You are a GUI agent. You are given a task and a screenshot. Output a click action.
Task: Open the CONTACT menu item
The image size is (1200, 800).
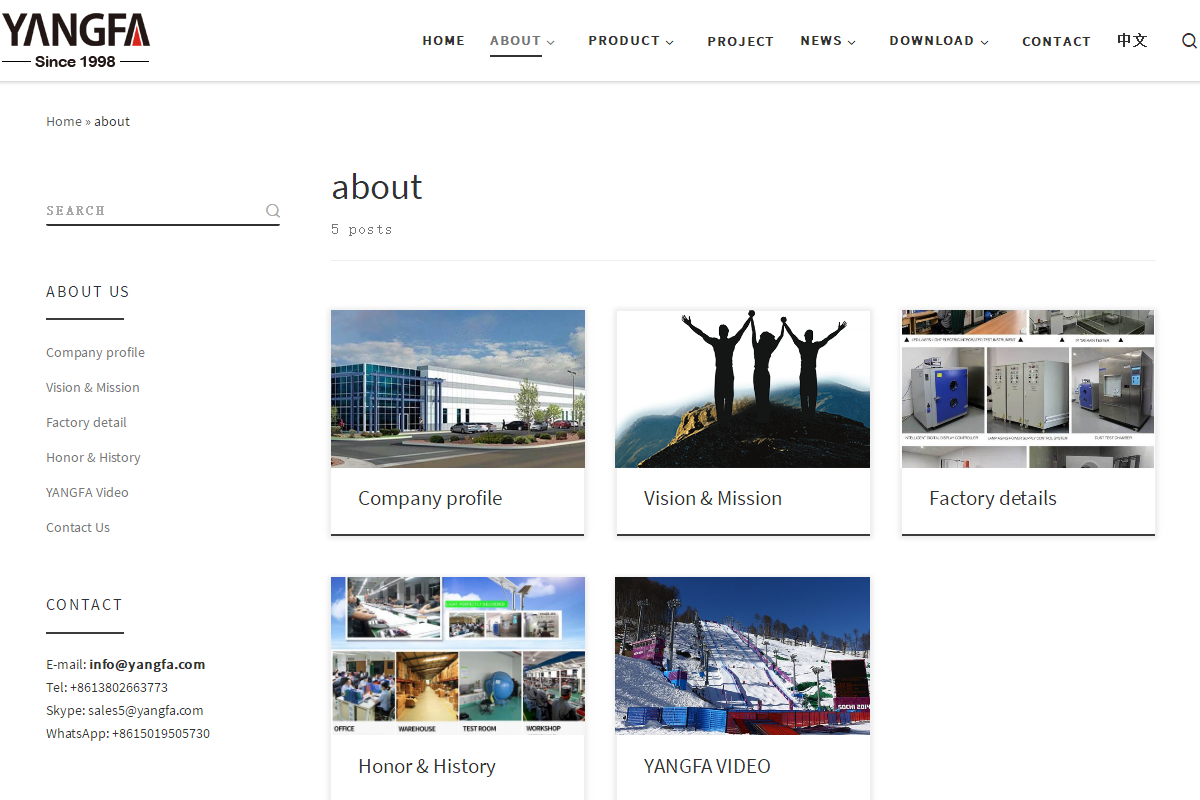pos(1056,41)
